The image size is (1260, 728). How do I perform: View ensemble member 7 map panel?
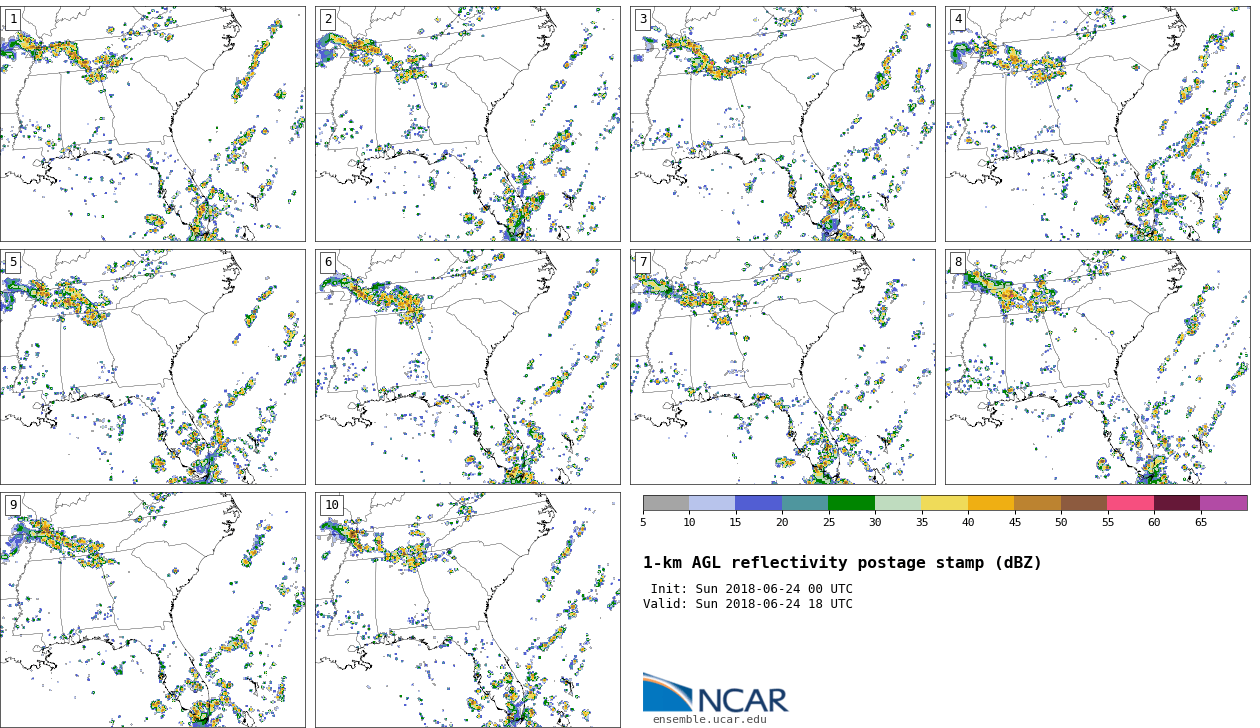tap(782, 367)
